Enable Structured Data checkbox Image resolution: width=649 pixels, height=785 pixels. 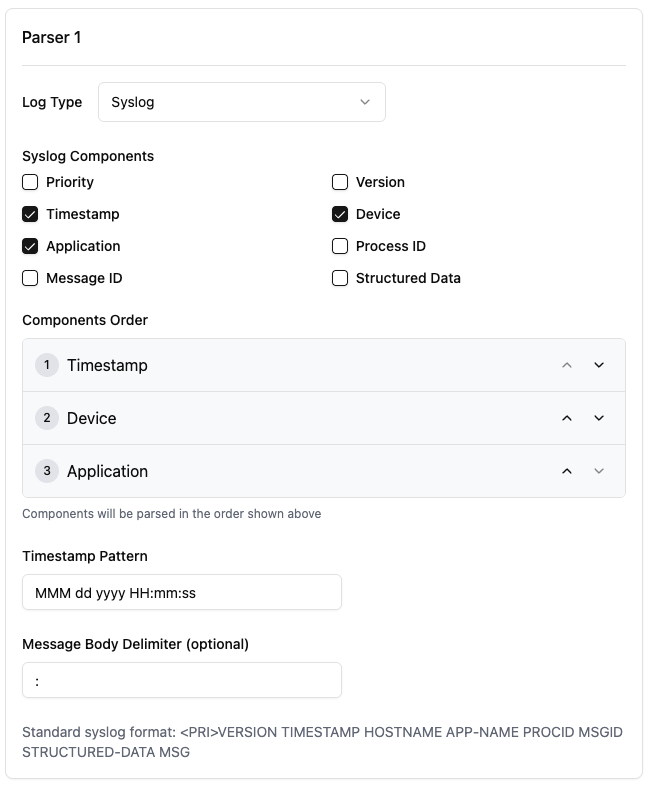[340, 278]
